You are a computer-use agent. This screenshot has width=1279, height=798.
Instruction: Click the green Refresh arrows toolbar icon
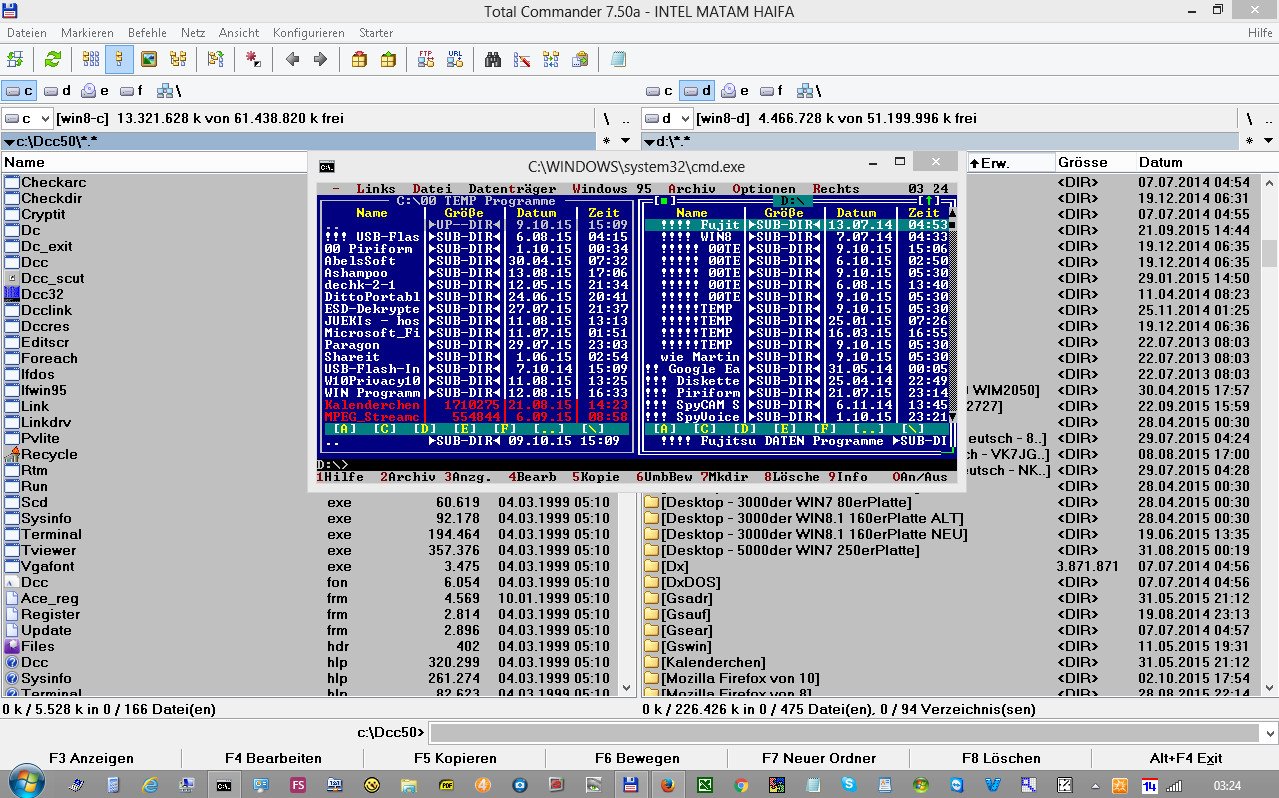(52, 59)
